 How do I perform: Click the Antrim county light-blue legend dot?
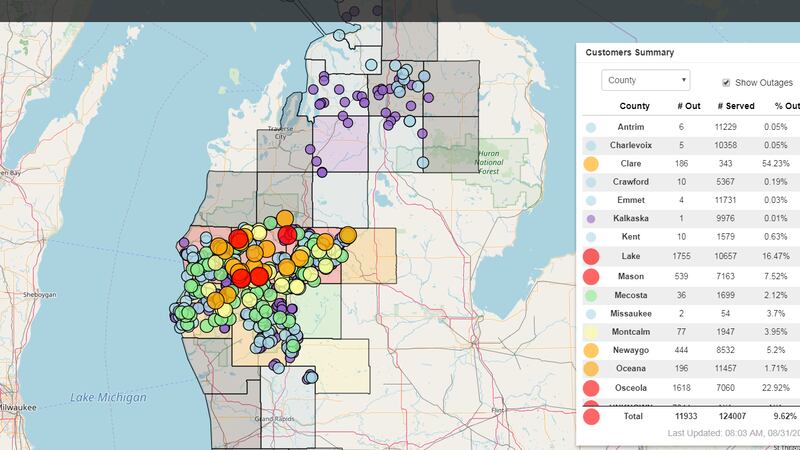(591, 127)
